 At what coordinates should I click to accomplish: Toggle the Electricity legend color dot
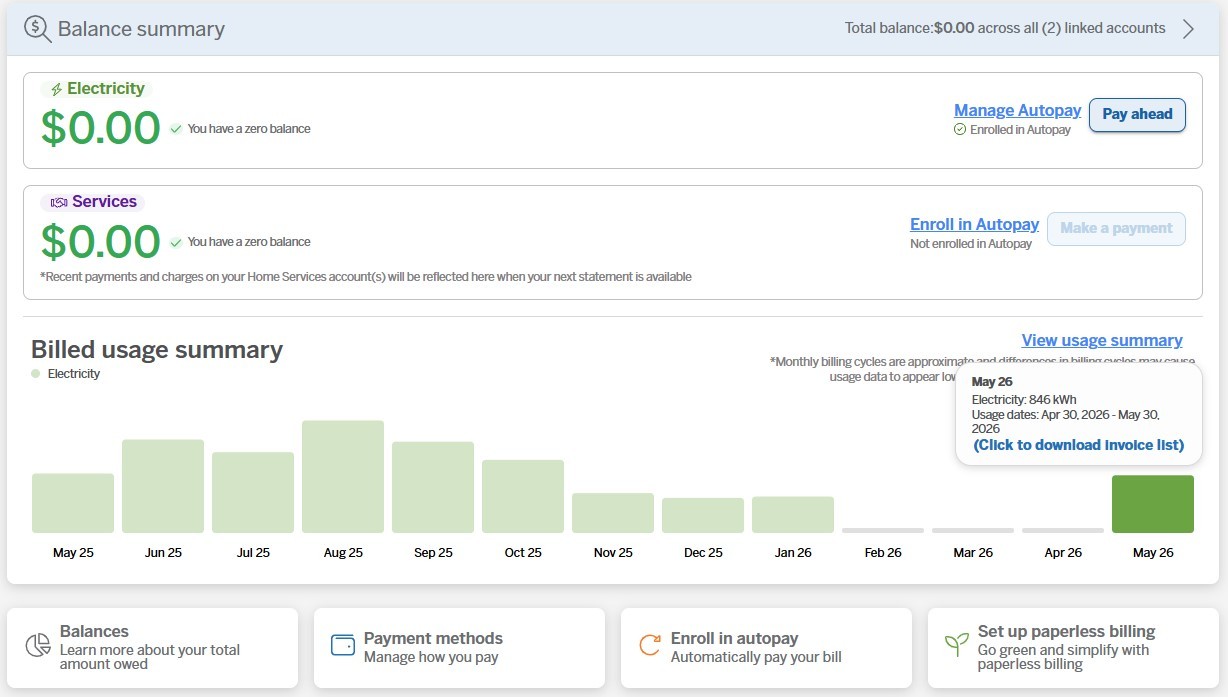36,374
